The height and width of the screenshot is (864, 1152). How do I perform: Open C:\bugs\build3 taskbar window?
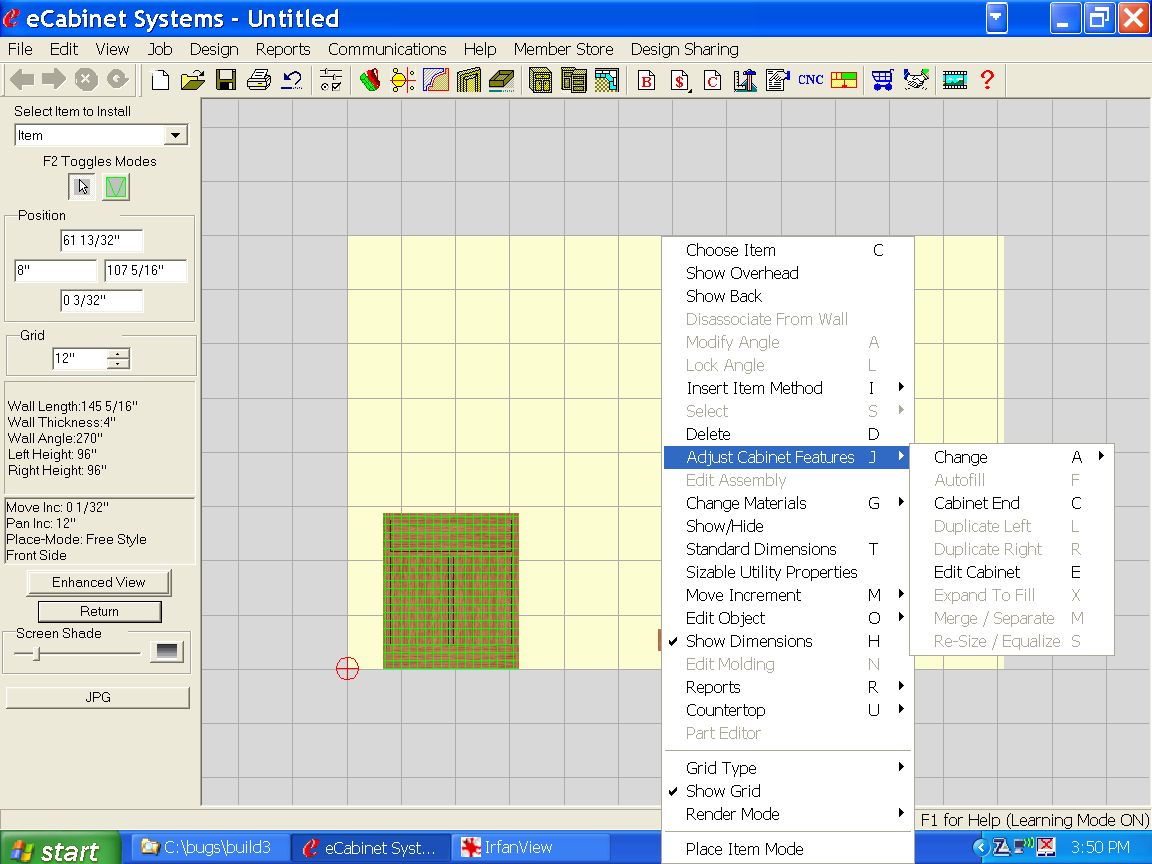point(209,848)
